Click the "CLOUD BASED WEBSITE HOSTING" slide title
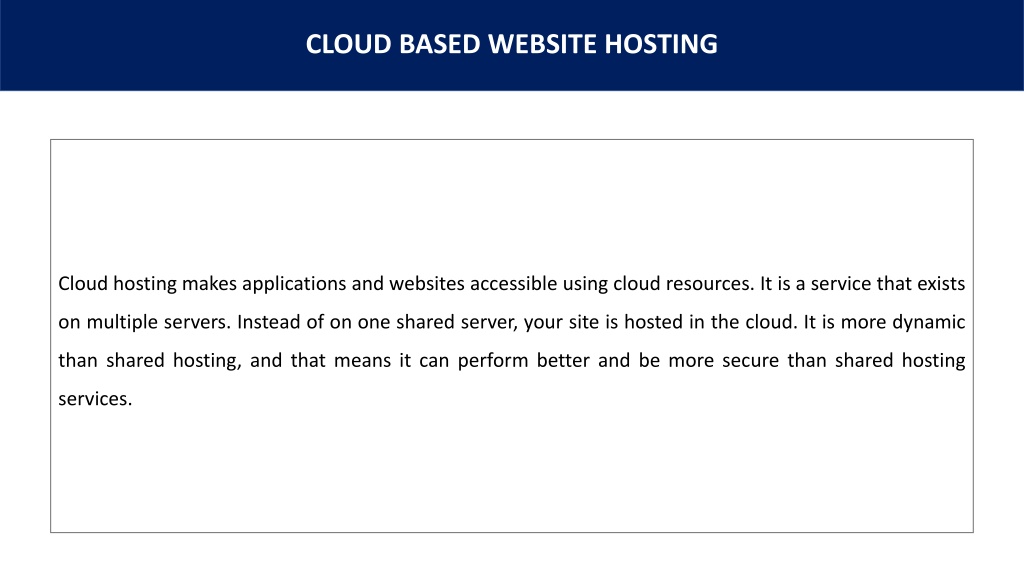The image size is (1024, 576). tap(511, 44)
